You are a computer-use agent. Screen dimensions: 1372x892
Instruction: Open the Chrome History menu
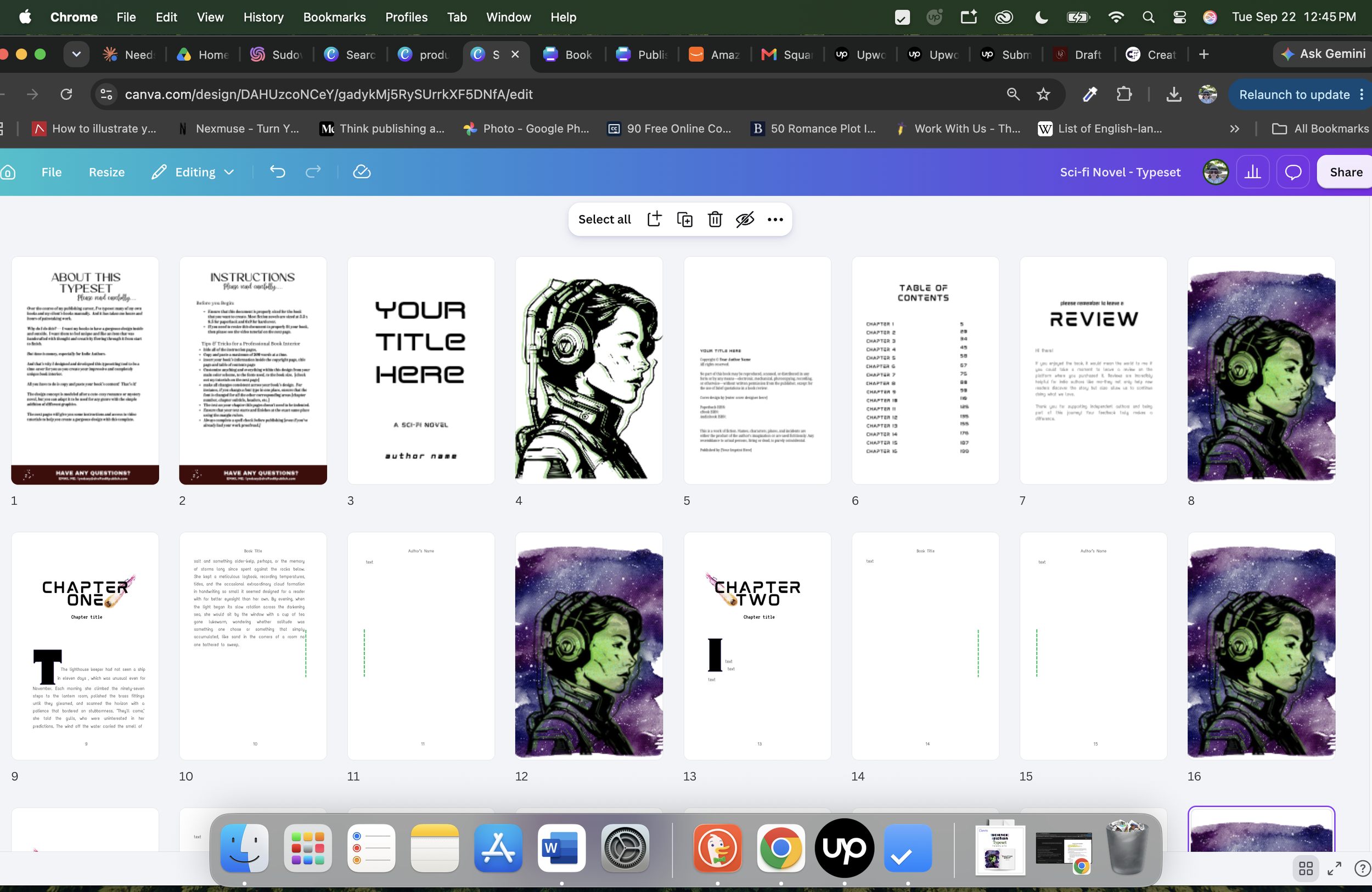tap(263, 18)
